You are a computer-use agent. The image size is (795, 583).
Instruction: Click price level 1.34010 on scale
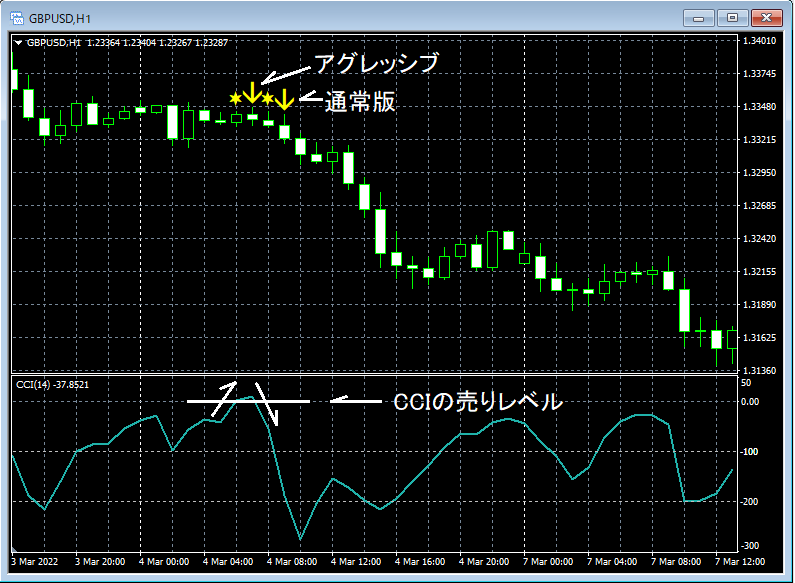pyautogui.click(x=759, y=41)
